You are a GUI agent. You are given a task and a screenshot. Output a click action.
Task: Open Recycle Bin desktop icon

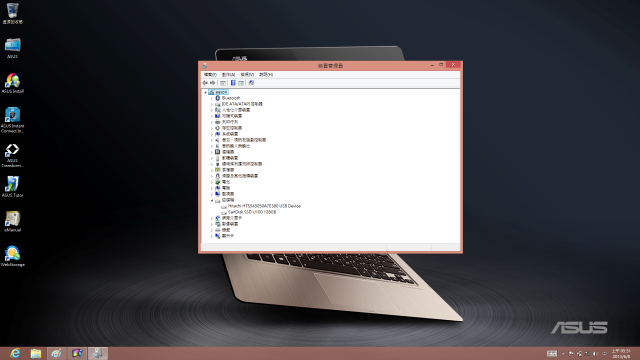13,13
